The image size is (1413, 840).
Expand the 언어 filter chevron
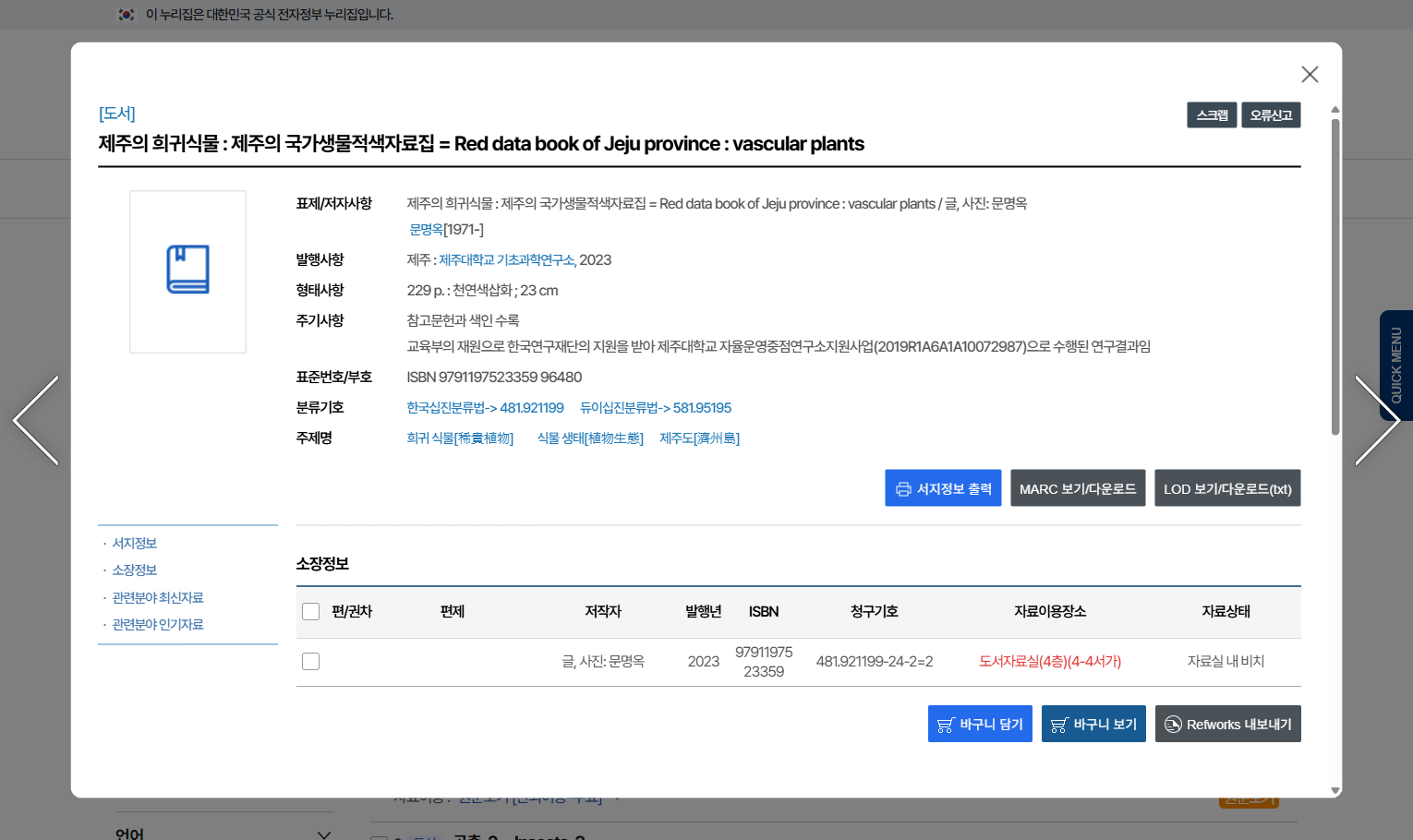click(x=323, y=834)
